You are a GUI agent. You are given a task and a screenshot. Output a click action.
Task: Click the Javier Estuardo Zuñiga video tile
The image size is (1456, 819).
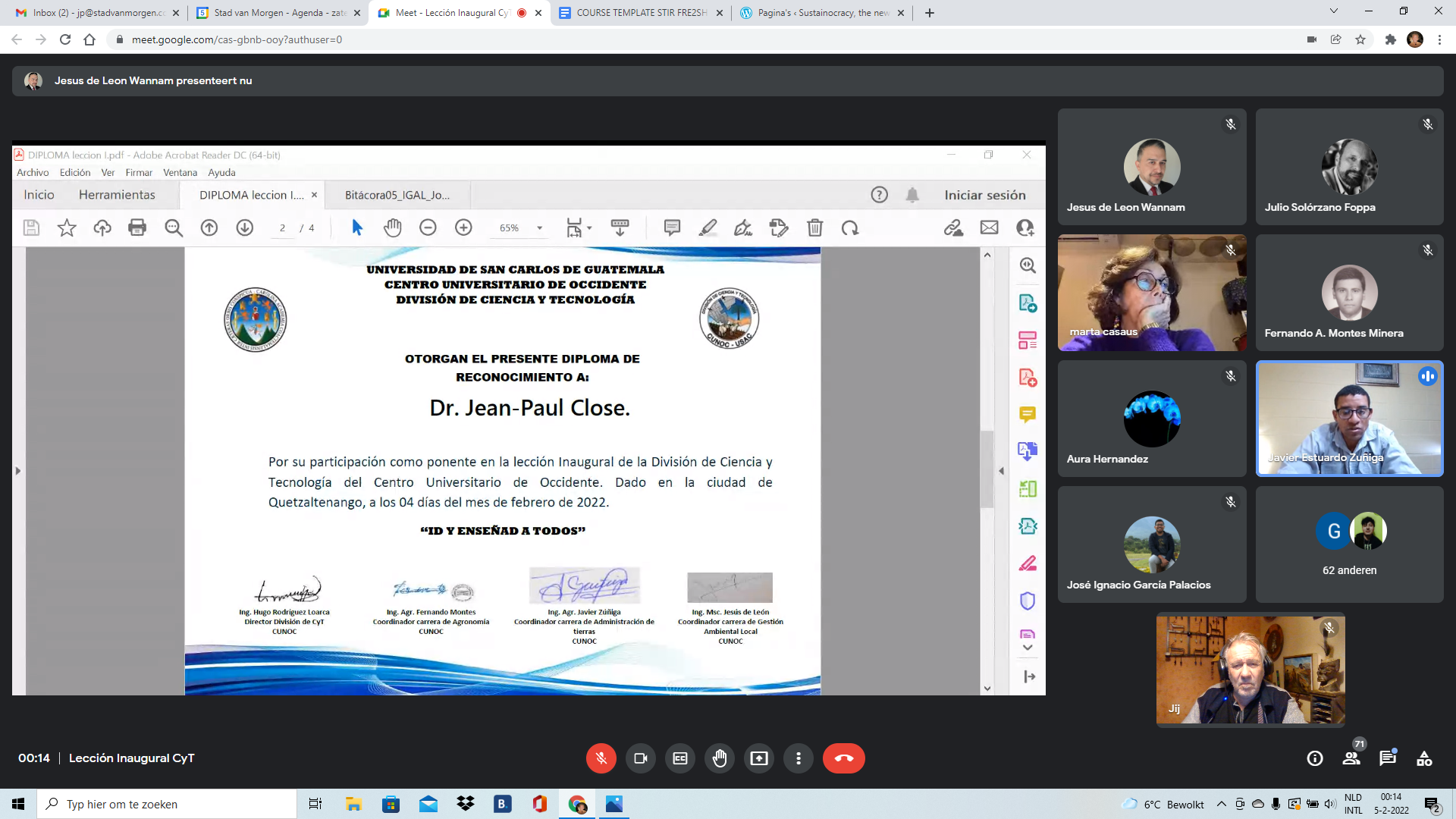(1349, 419)
